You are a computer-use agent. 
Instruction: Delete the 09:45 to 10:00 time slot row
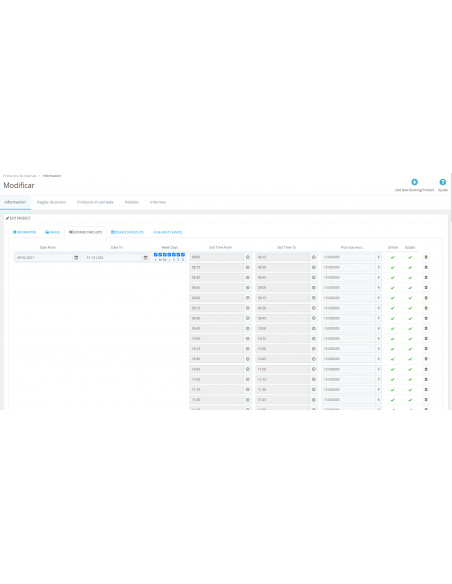pos(426,328)
